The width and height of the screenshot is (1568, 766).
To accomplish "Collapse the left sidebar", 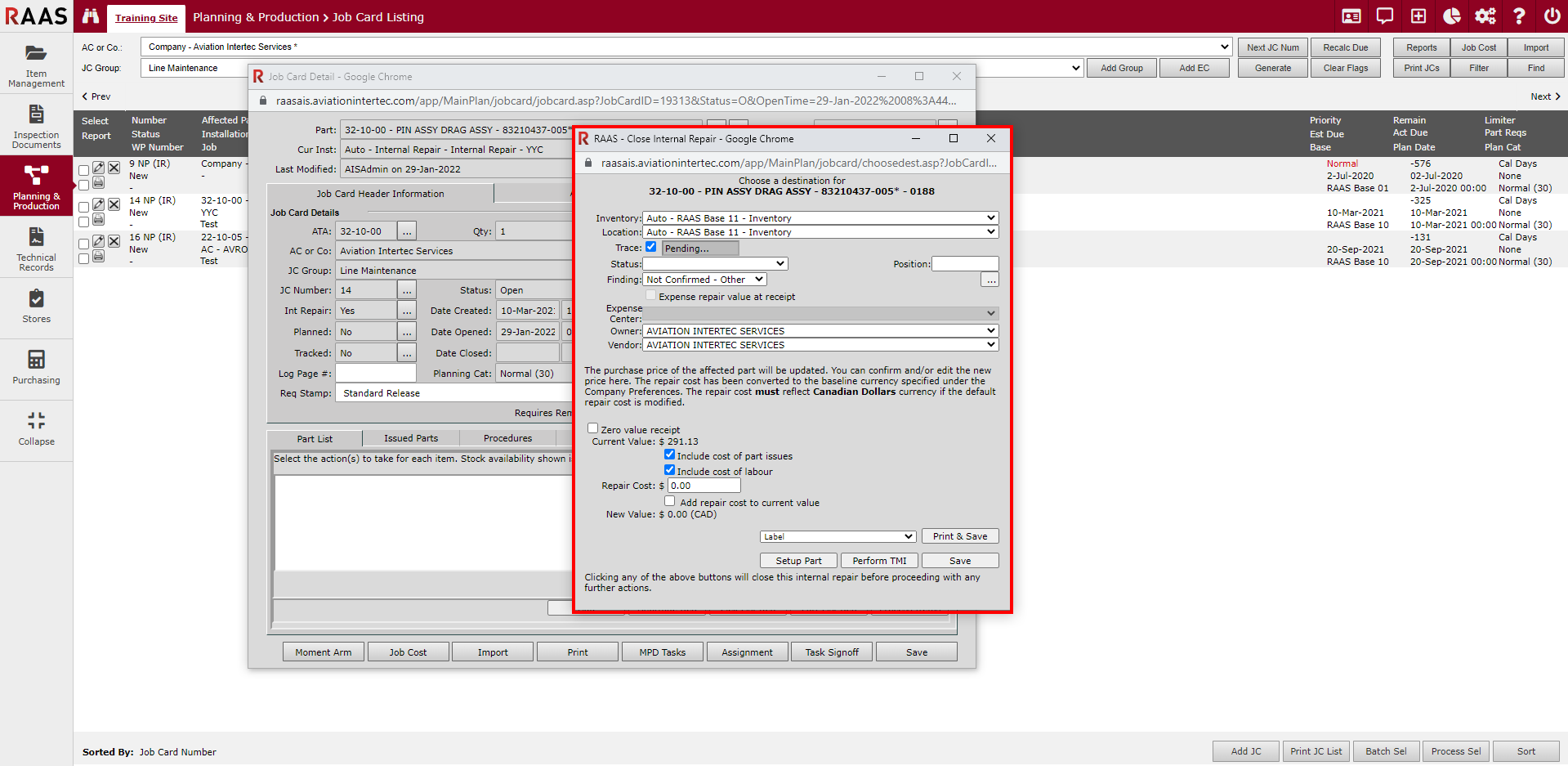I will pos(36,430).
